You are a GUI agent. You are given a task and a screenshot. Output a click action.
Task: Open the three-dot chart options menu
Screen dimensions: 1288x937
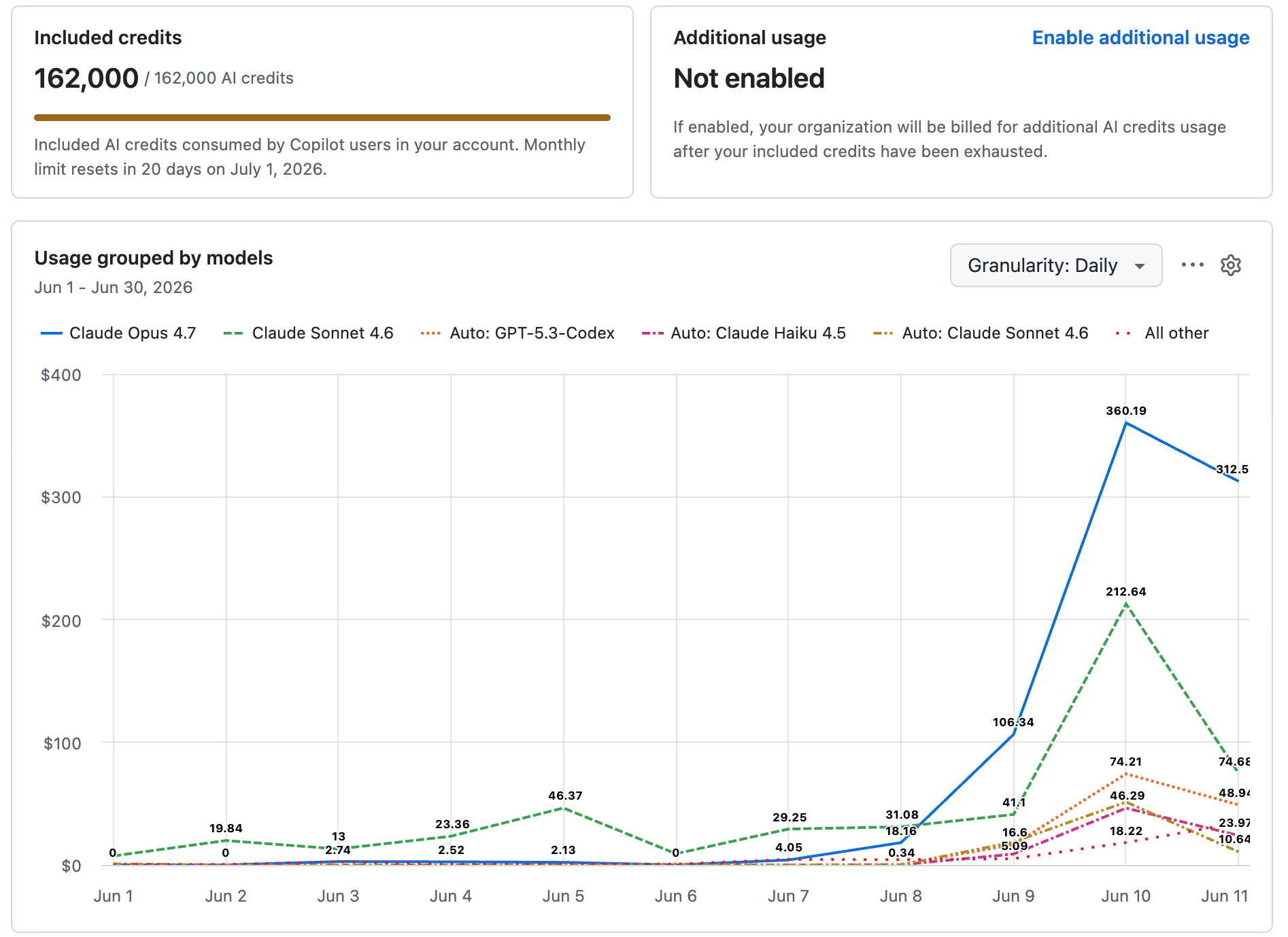1192,265
